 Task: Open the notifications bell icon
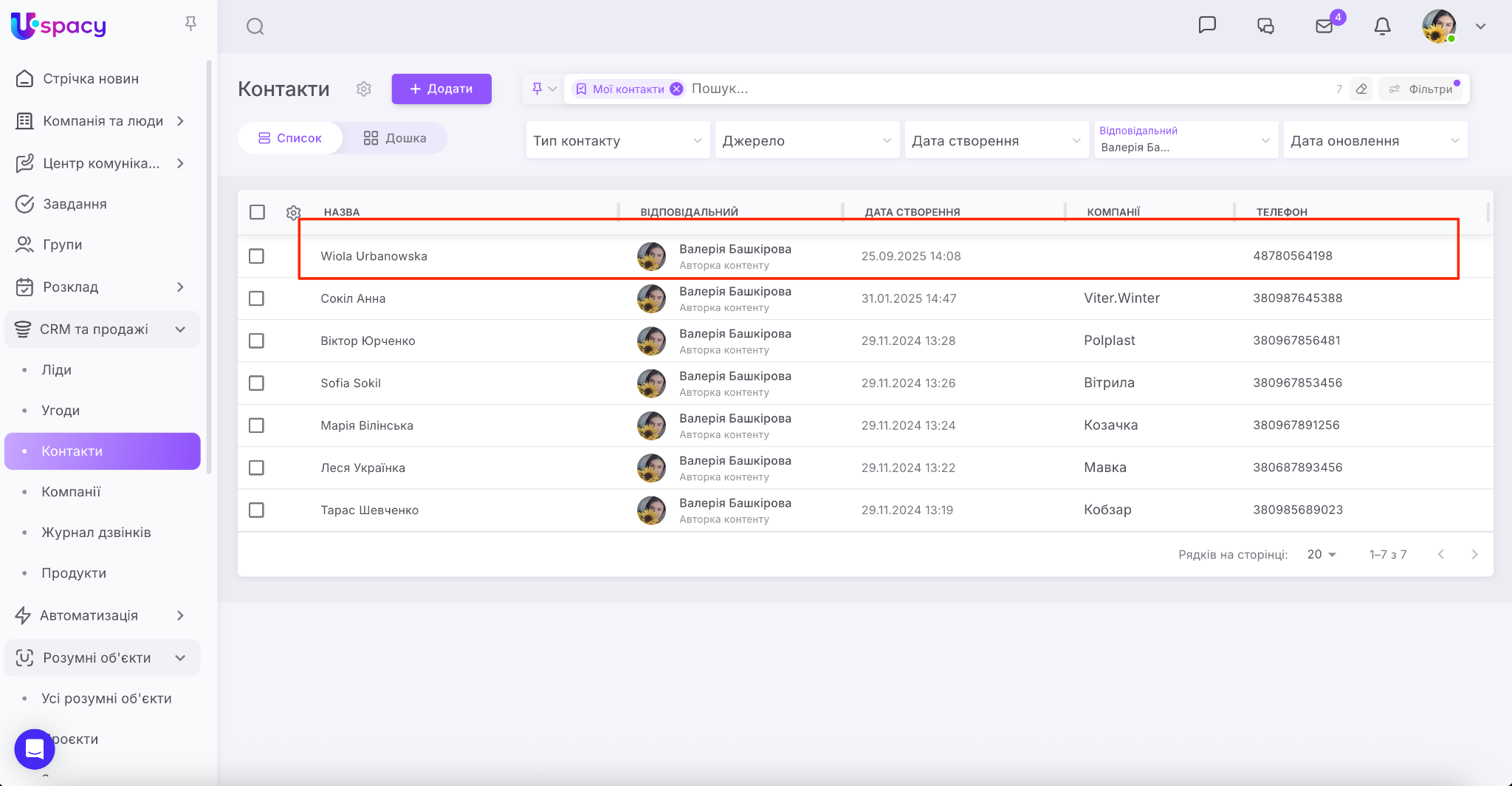click(x=1382, y=27)
